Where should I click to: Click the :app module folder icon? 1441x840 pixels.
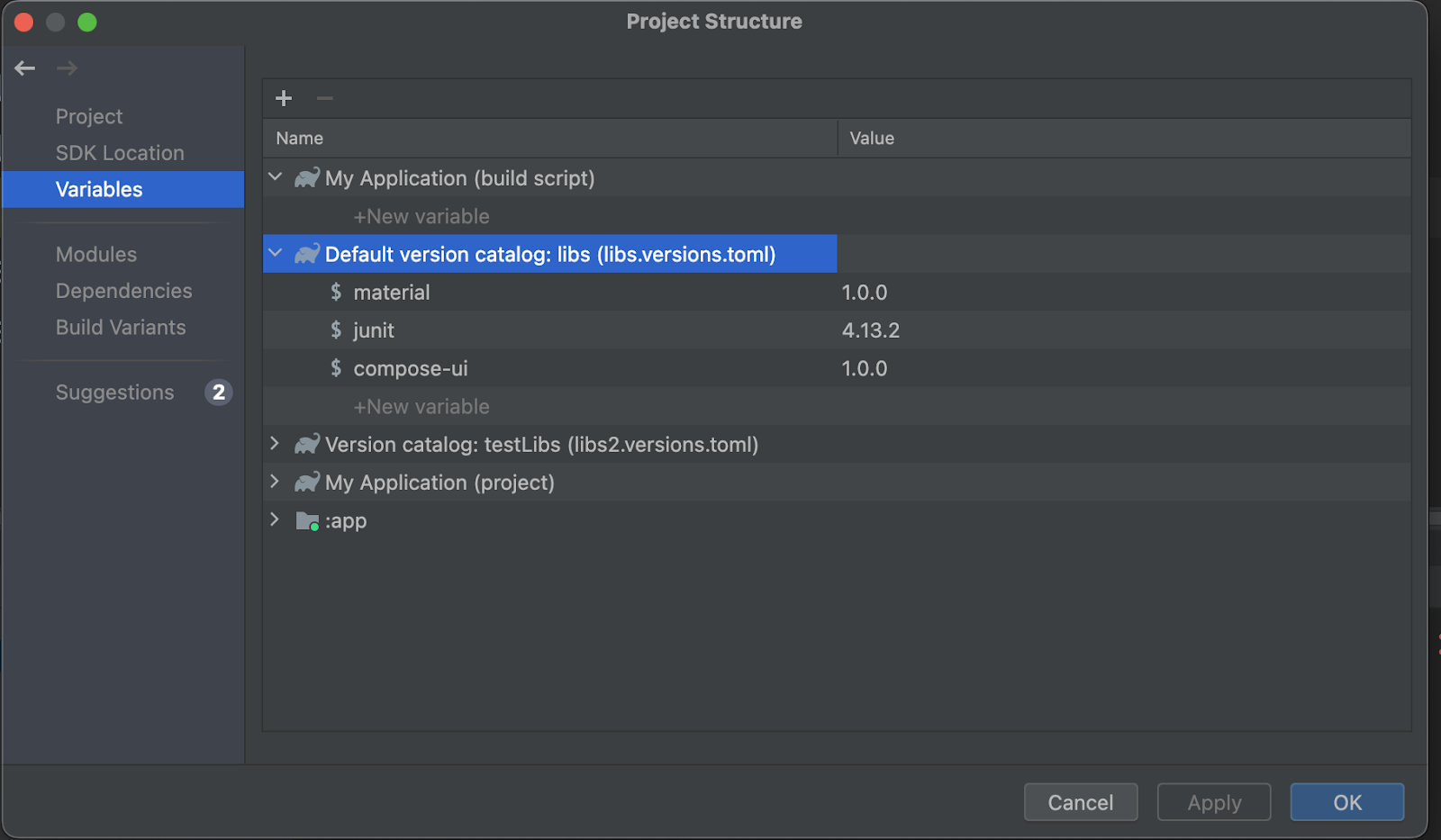click(306, 520)
